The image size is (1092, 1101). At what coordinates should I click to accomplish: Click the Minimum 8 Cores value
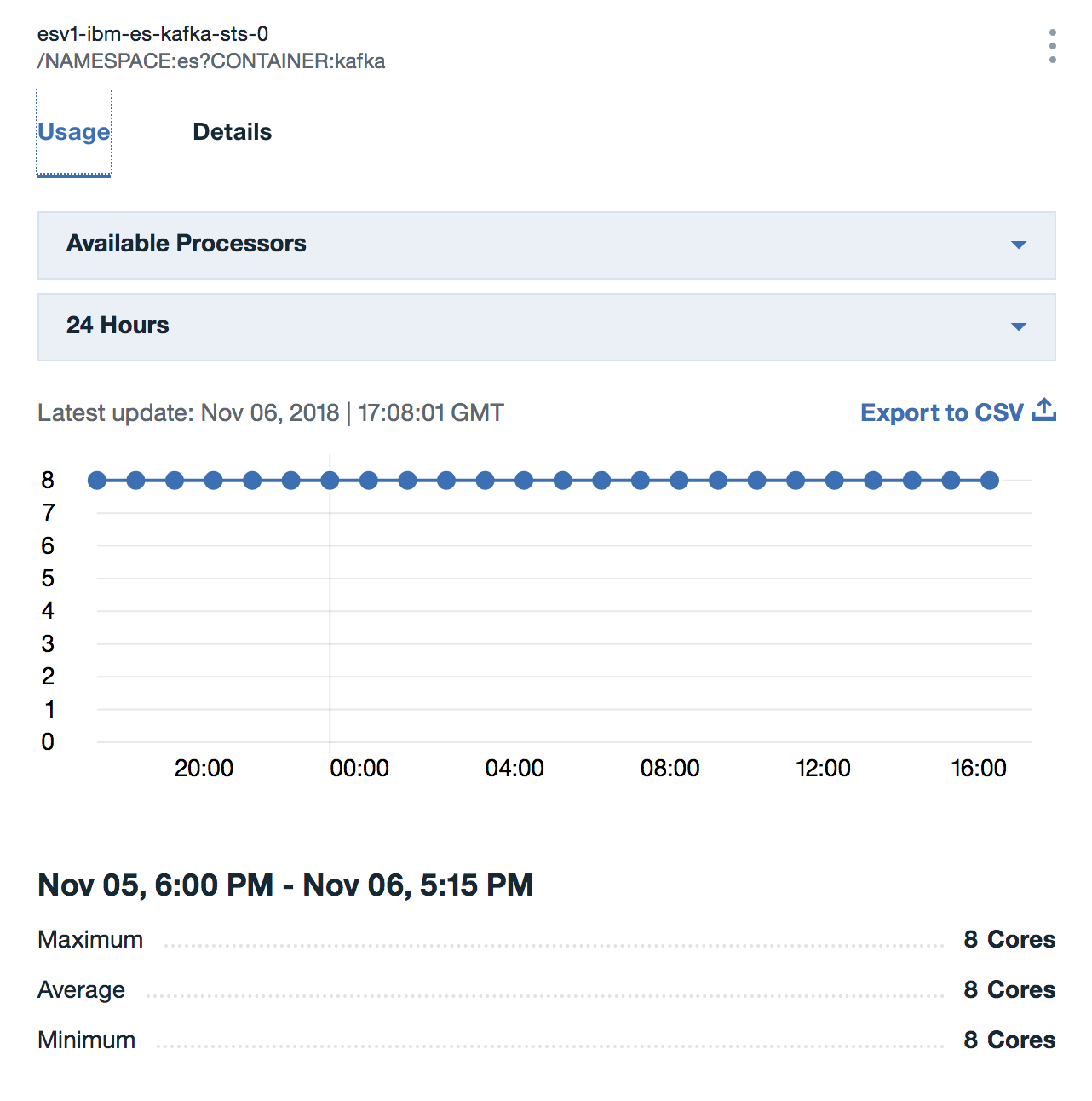pyautogui.click(x=1009, y=1040)
